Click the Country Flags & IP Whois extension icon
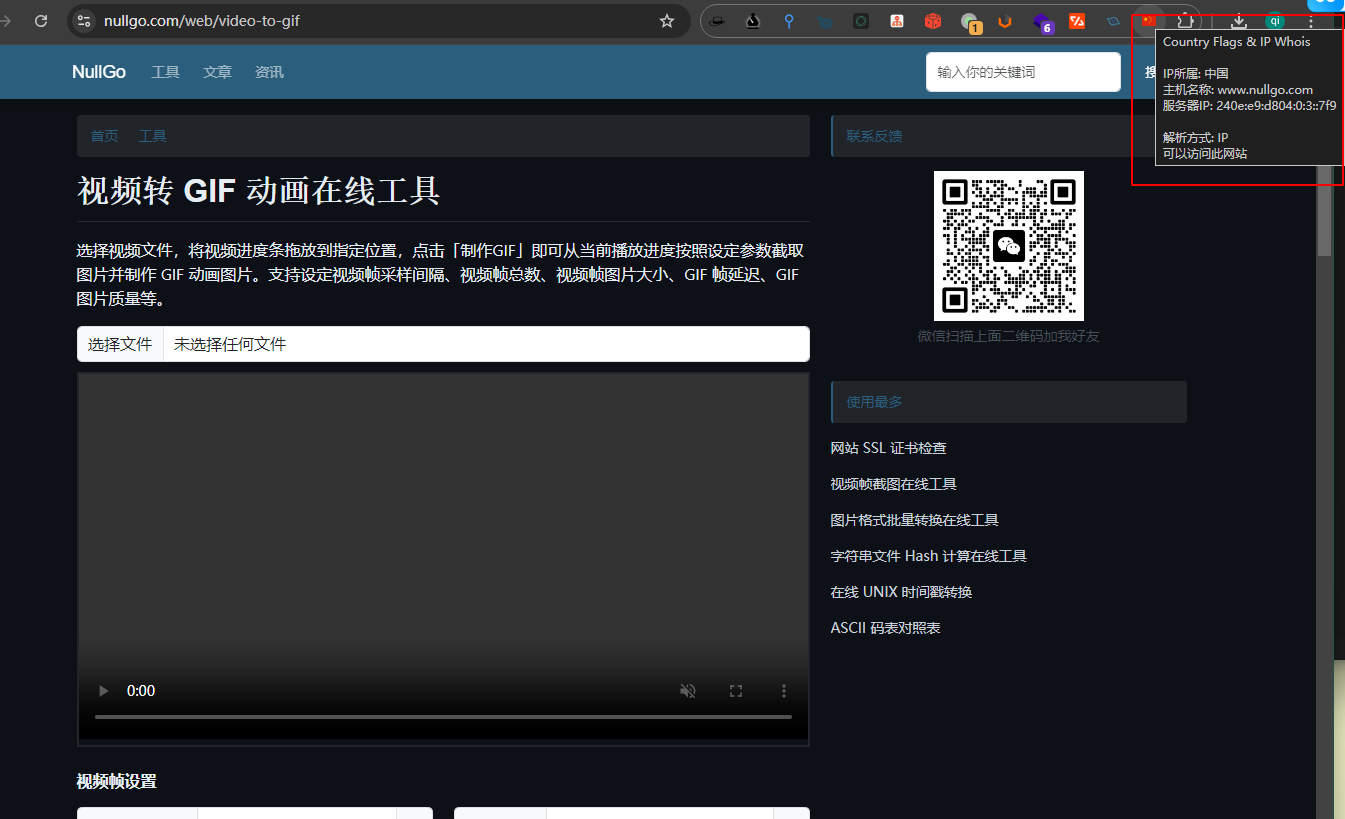 [x=1148, y=21]
